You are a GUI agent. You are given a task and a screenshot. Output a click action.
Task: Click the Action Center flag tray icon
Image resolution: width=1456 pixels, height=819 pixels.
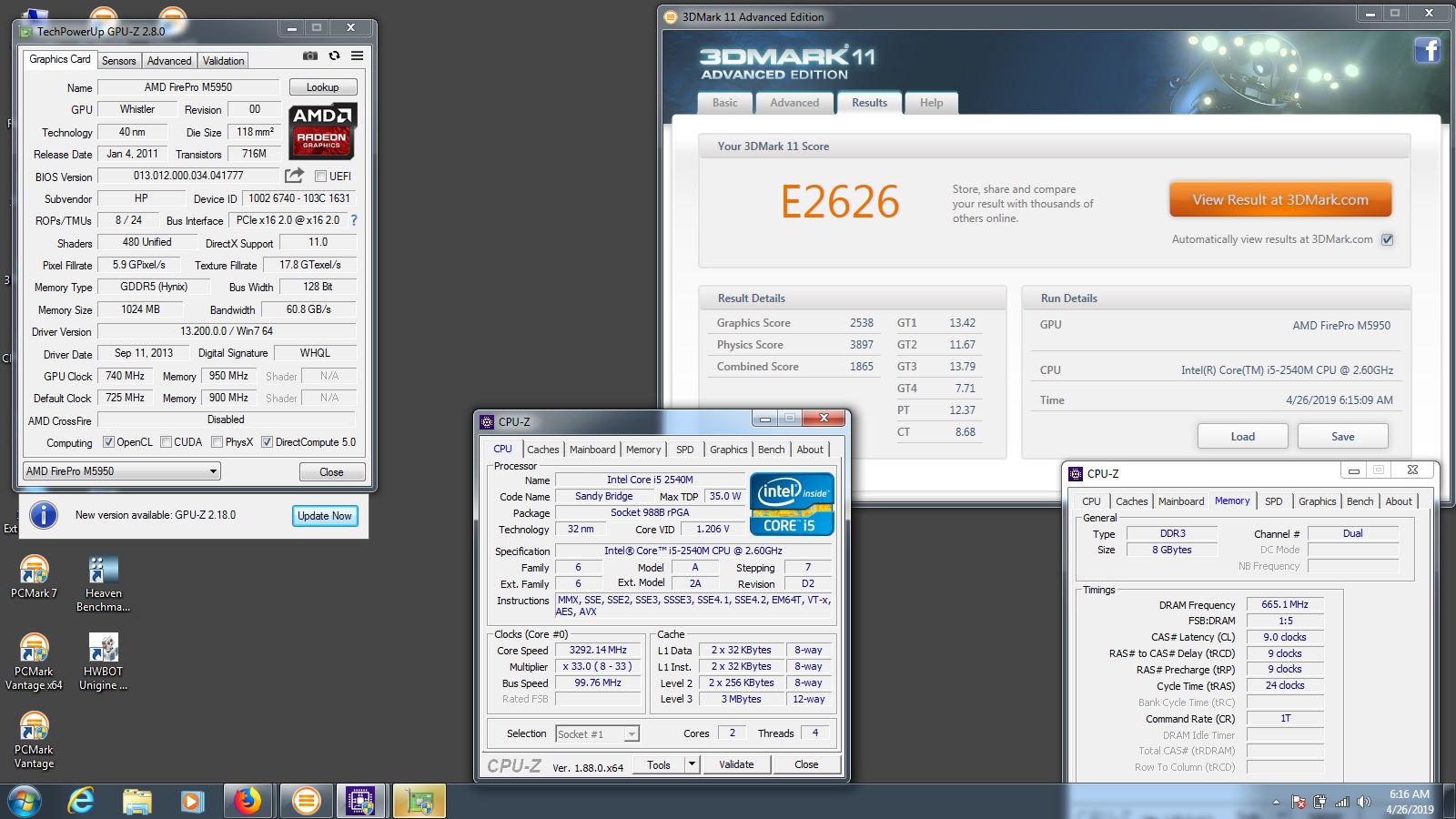[1299, 802]
